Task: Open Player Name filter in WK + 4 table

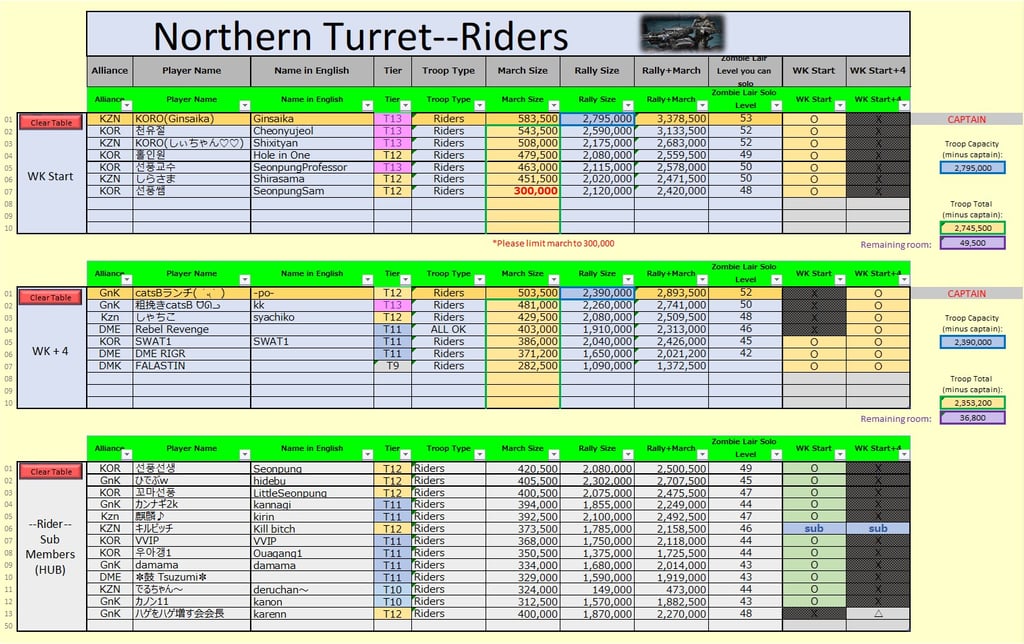Action: pyautogui.click(x=244, y=280)
